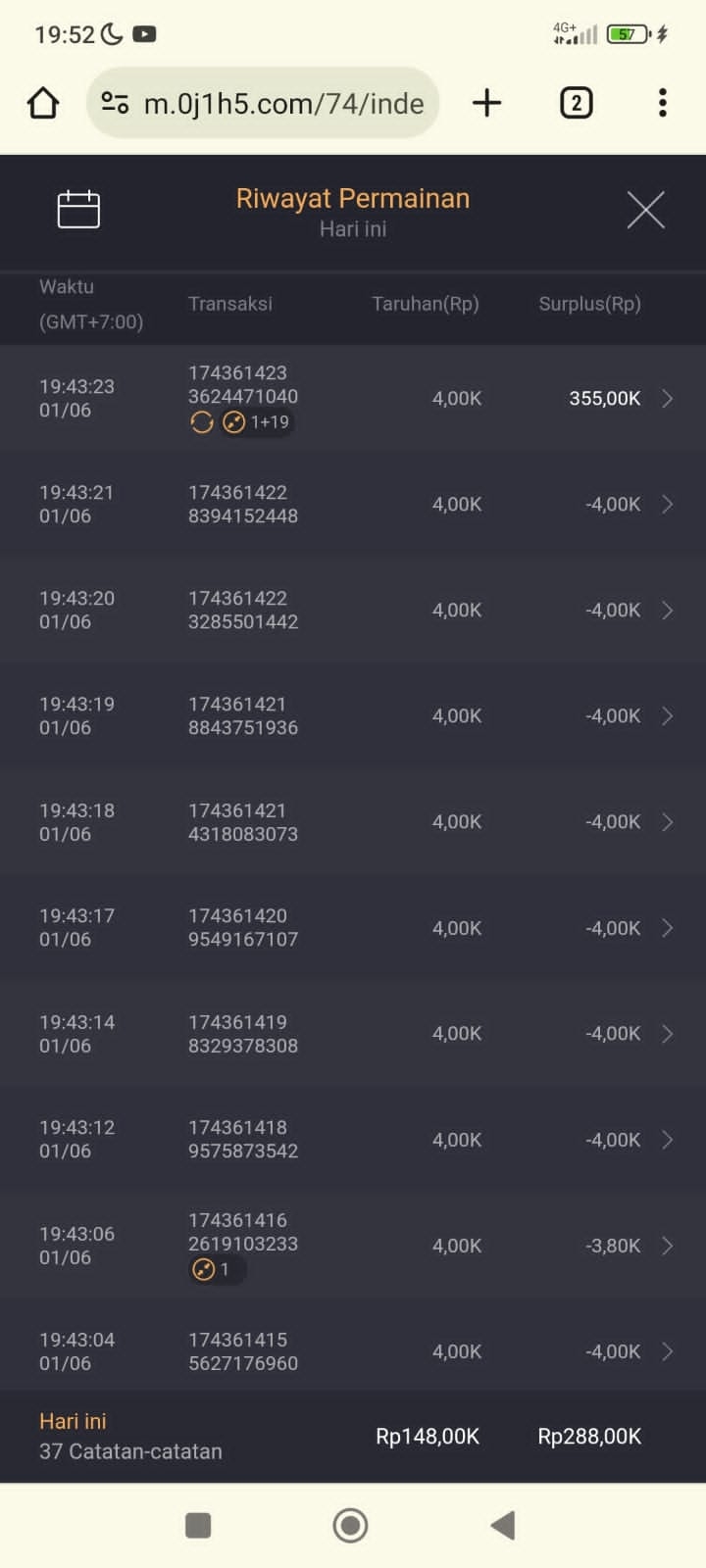Tap transaction number ending 8843751936
Screen dimensions: 706x1568
click(x=243, y=716)
